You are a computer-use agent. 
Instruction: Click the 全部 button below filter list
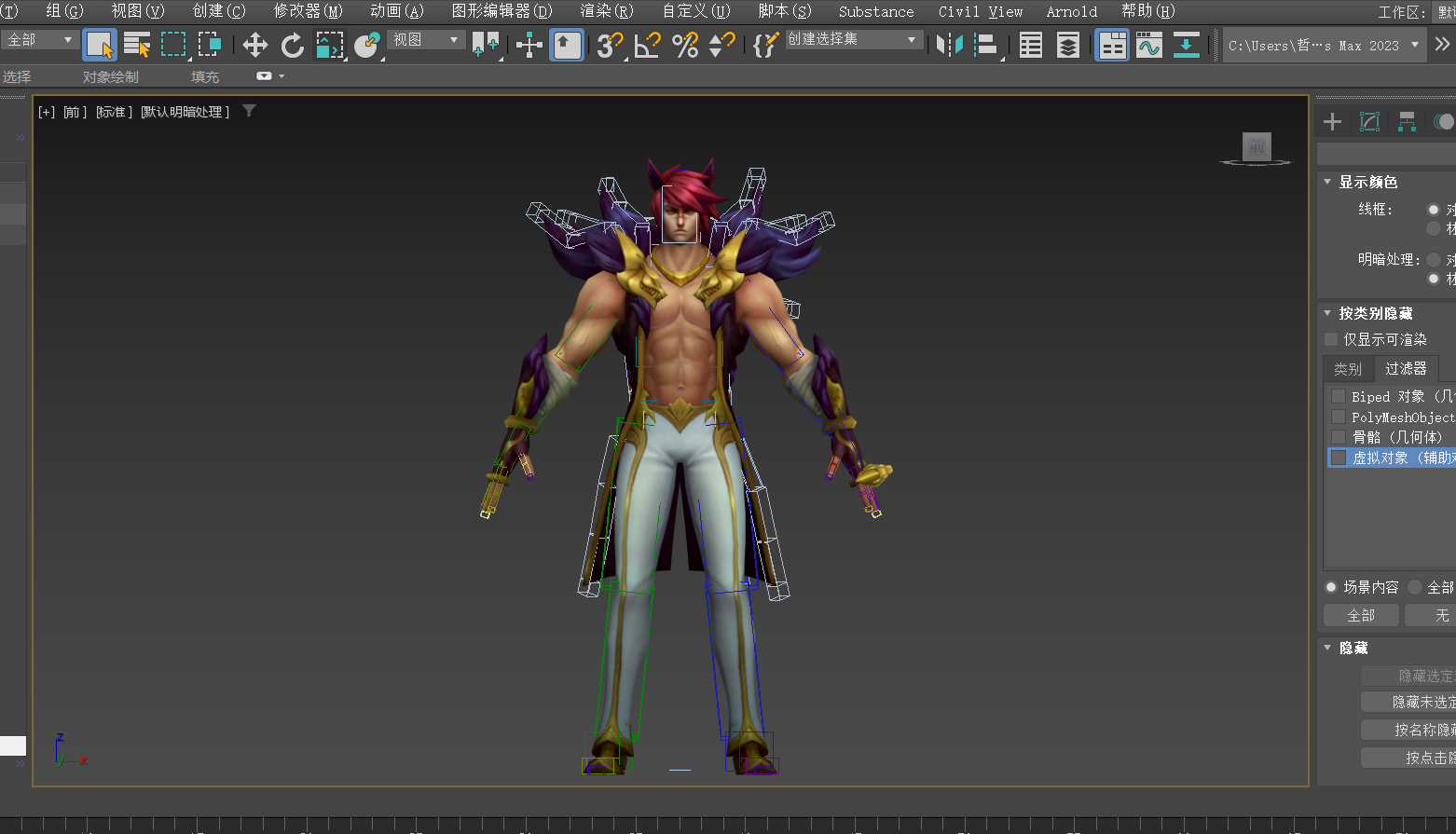click(1361, 615)
